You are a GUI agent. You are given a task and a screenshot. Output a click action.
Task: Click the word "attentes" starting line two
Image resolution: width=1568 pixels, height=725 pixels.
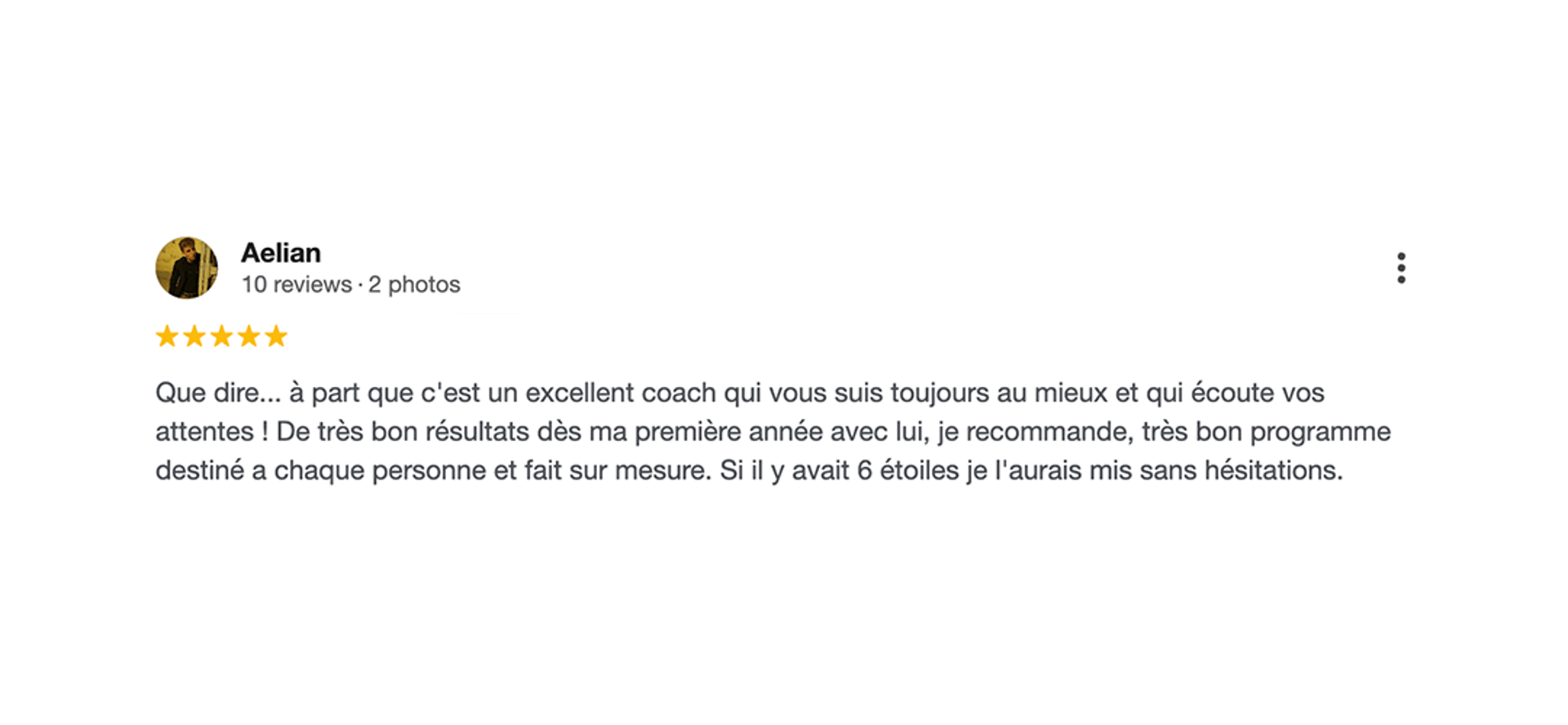click(204, 432)
